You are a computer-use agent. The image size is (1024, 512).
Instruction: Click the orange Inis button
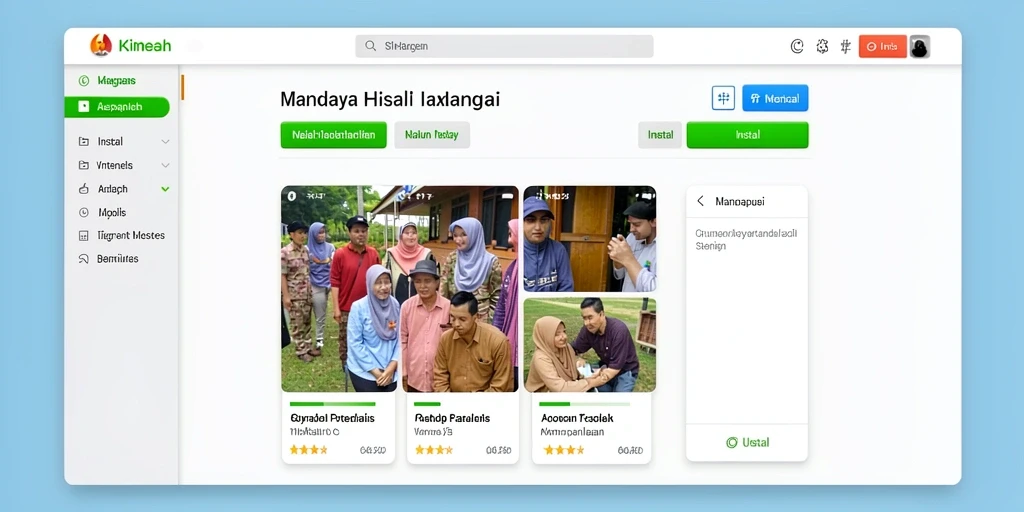[x=882, y=46]
